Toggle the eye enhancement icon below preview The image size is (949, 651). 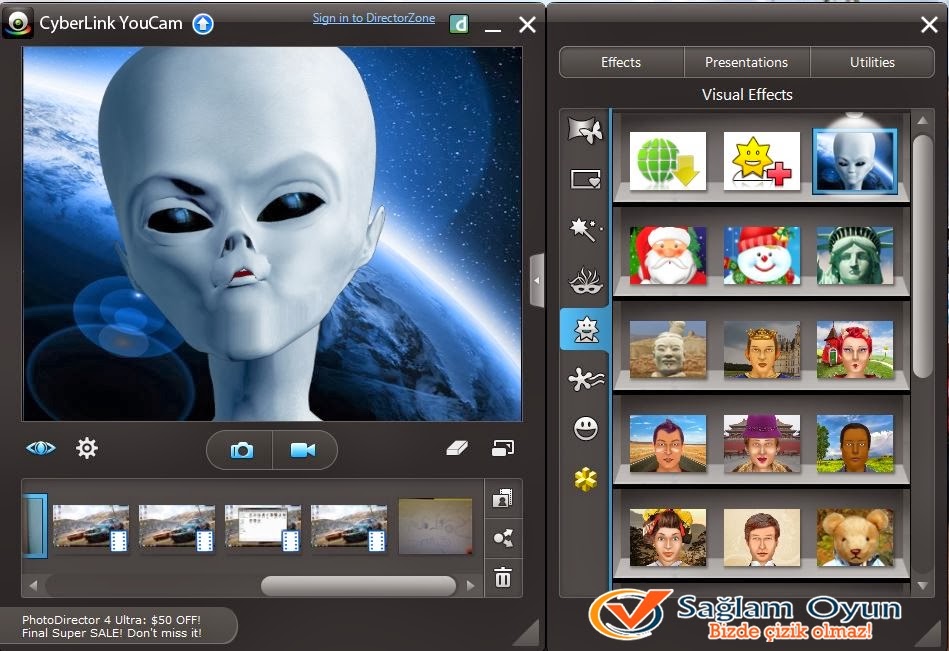click(x=41, y=448)
